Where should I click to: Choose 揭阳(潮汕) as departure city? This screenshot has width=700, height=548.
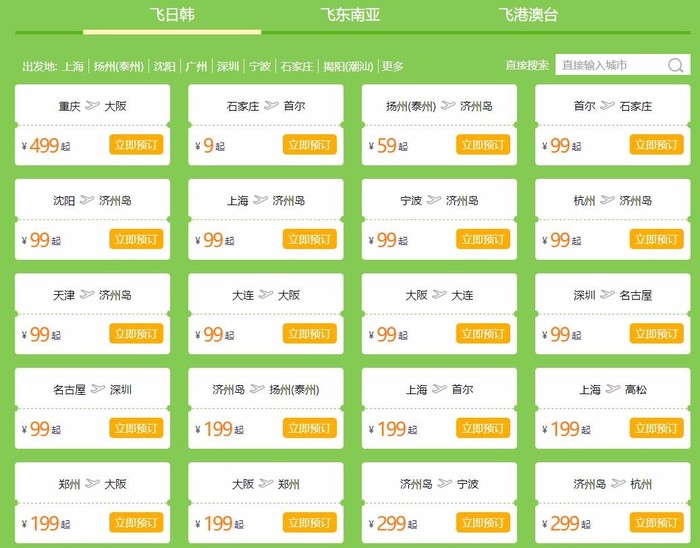click(x=348, y=67)
